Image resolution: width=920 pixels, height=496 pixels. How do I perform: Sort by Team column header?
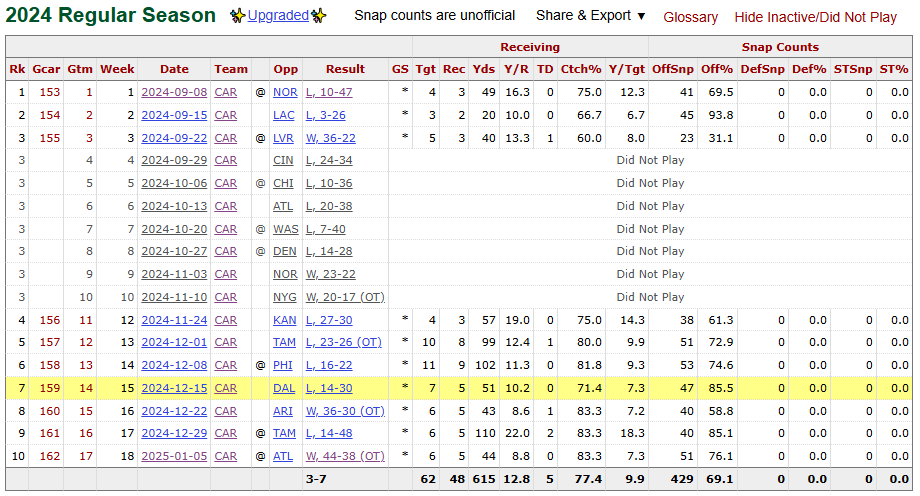tap(231, 69)
